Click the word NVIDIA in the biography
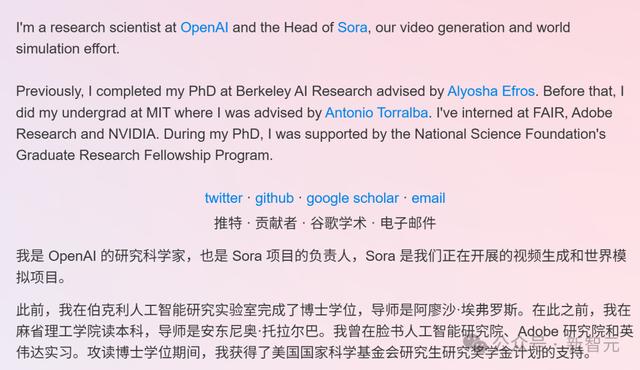The height and width of the screenshot is (370, 640). pyautogui.click(x=132, y=134)
